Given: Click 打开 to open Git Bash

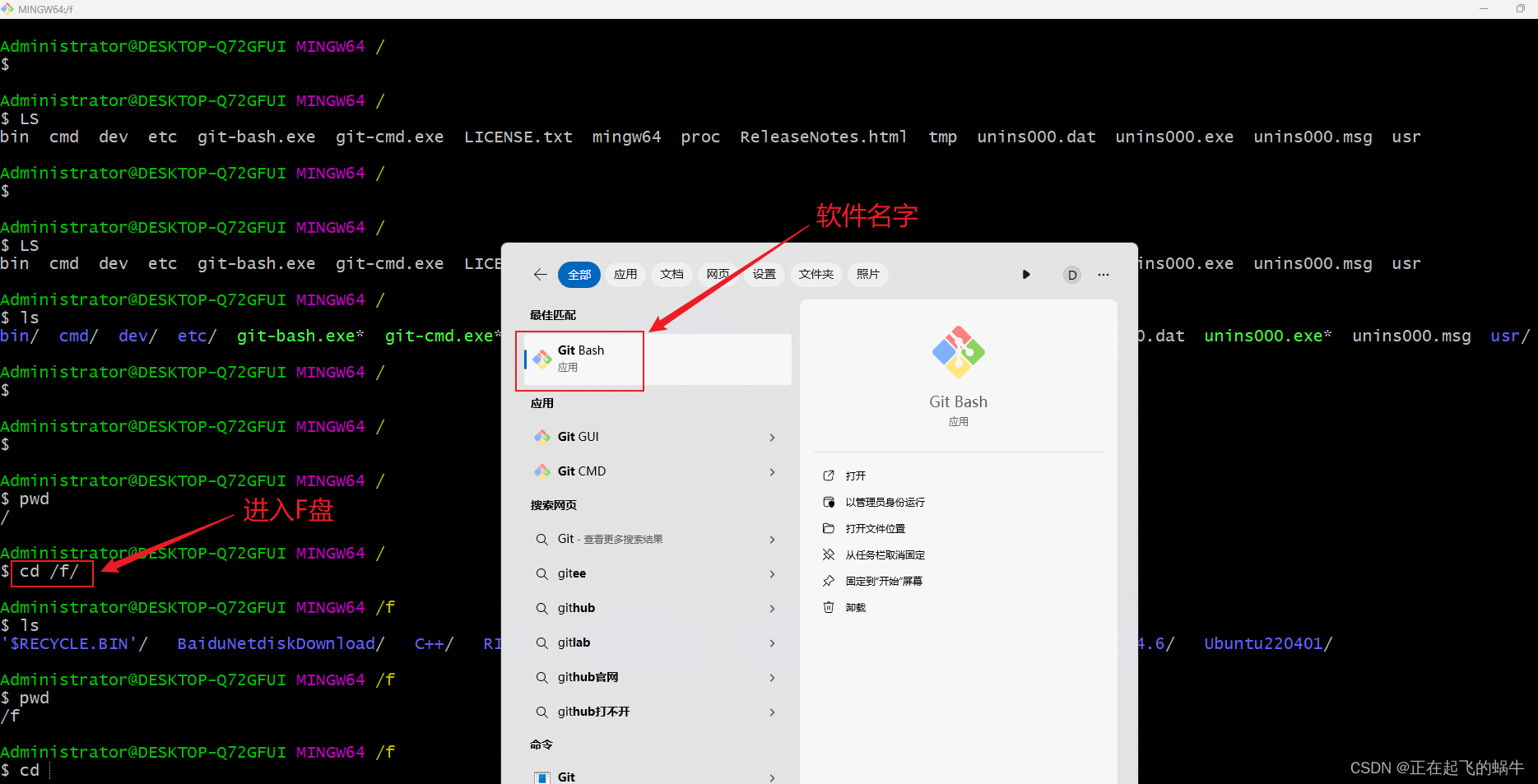Looking at the screenshot, I should [x=856, y=476].
